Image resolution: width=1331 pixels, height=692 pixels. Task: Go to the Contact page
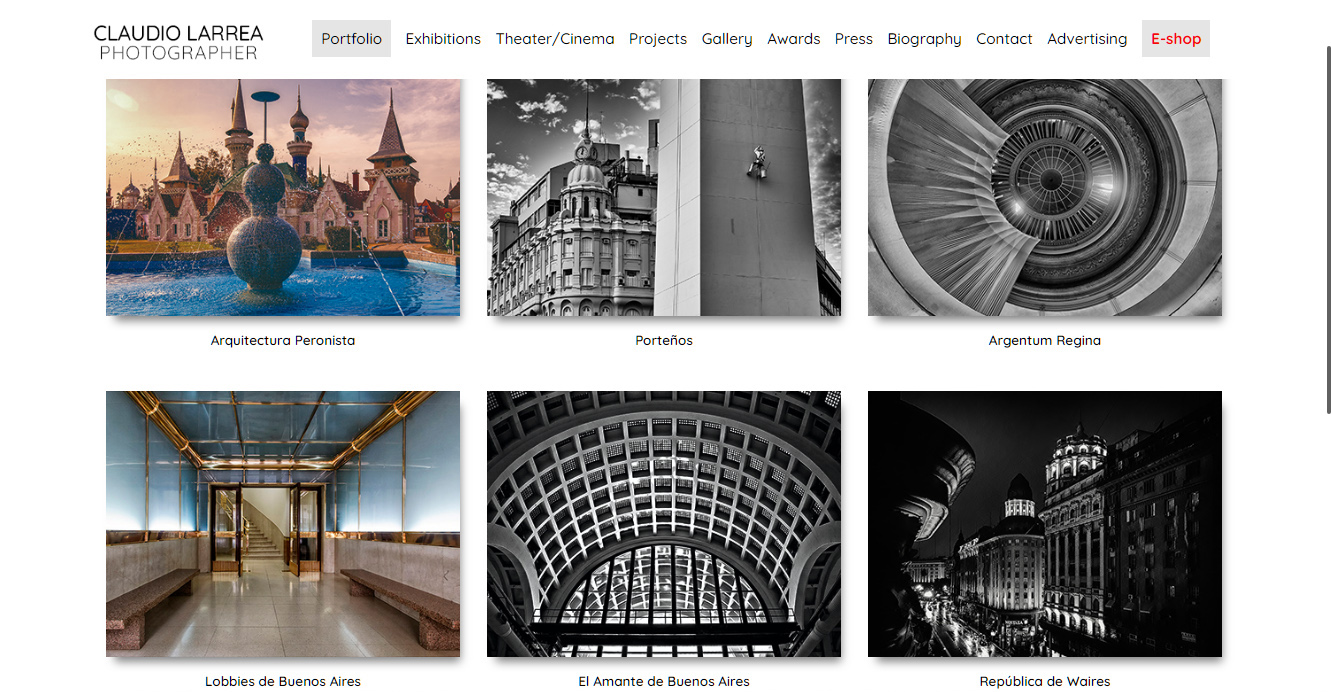tap(1004, 39)
